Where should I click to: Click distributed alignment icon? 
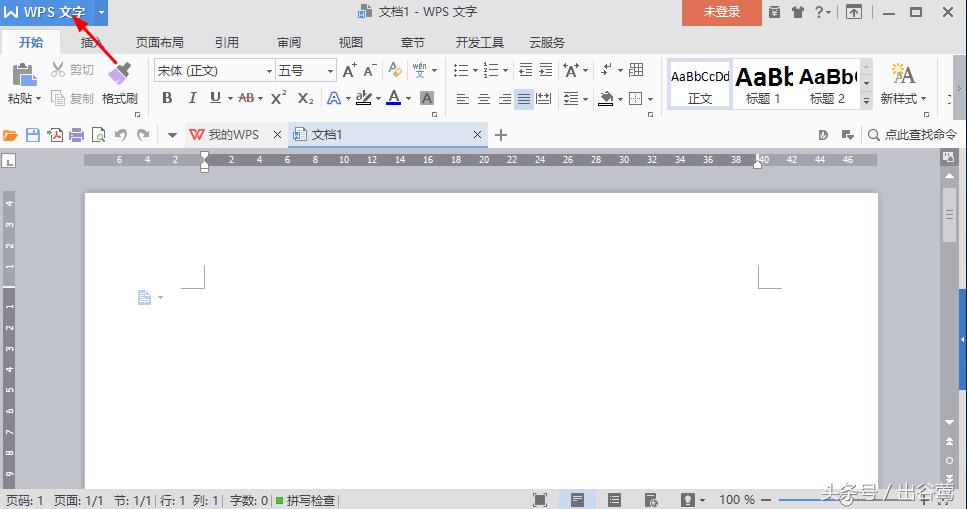click(544, 99)
